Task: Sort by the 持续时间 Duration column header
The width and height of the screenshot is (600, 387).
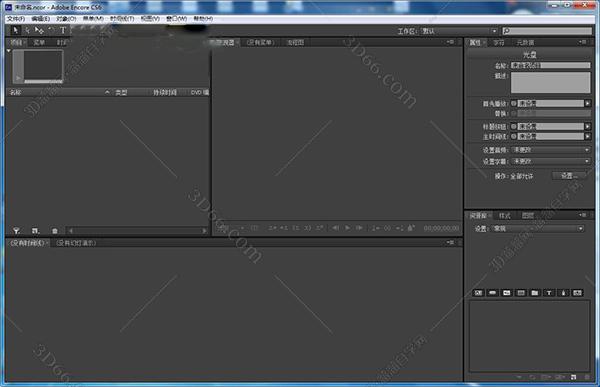Action: pos(165,92)
